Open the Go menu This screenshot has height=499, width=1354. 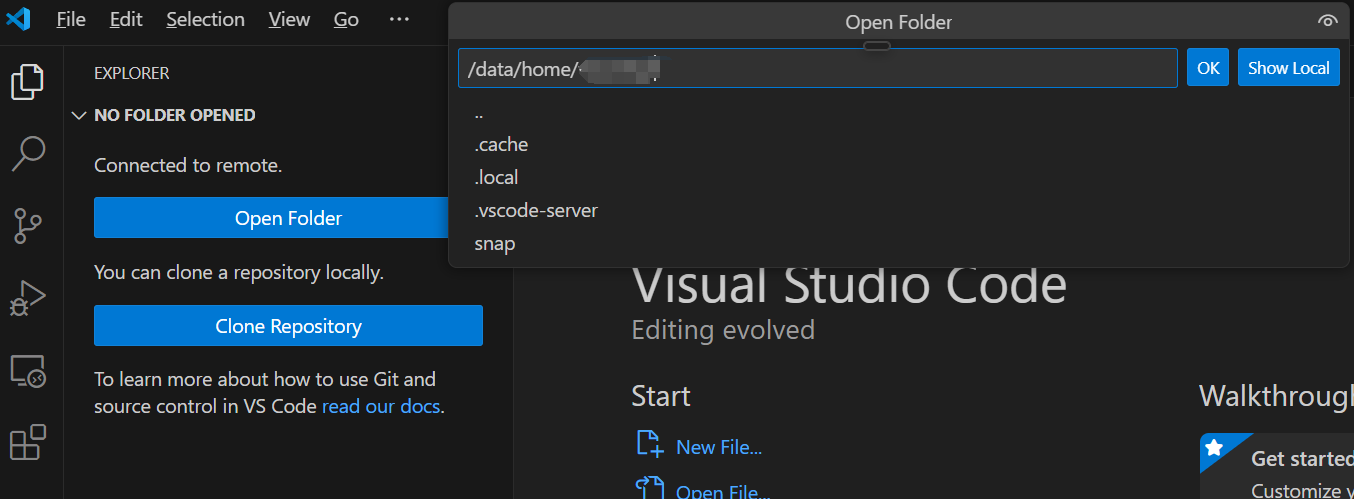(346, 19)
